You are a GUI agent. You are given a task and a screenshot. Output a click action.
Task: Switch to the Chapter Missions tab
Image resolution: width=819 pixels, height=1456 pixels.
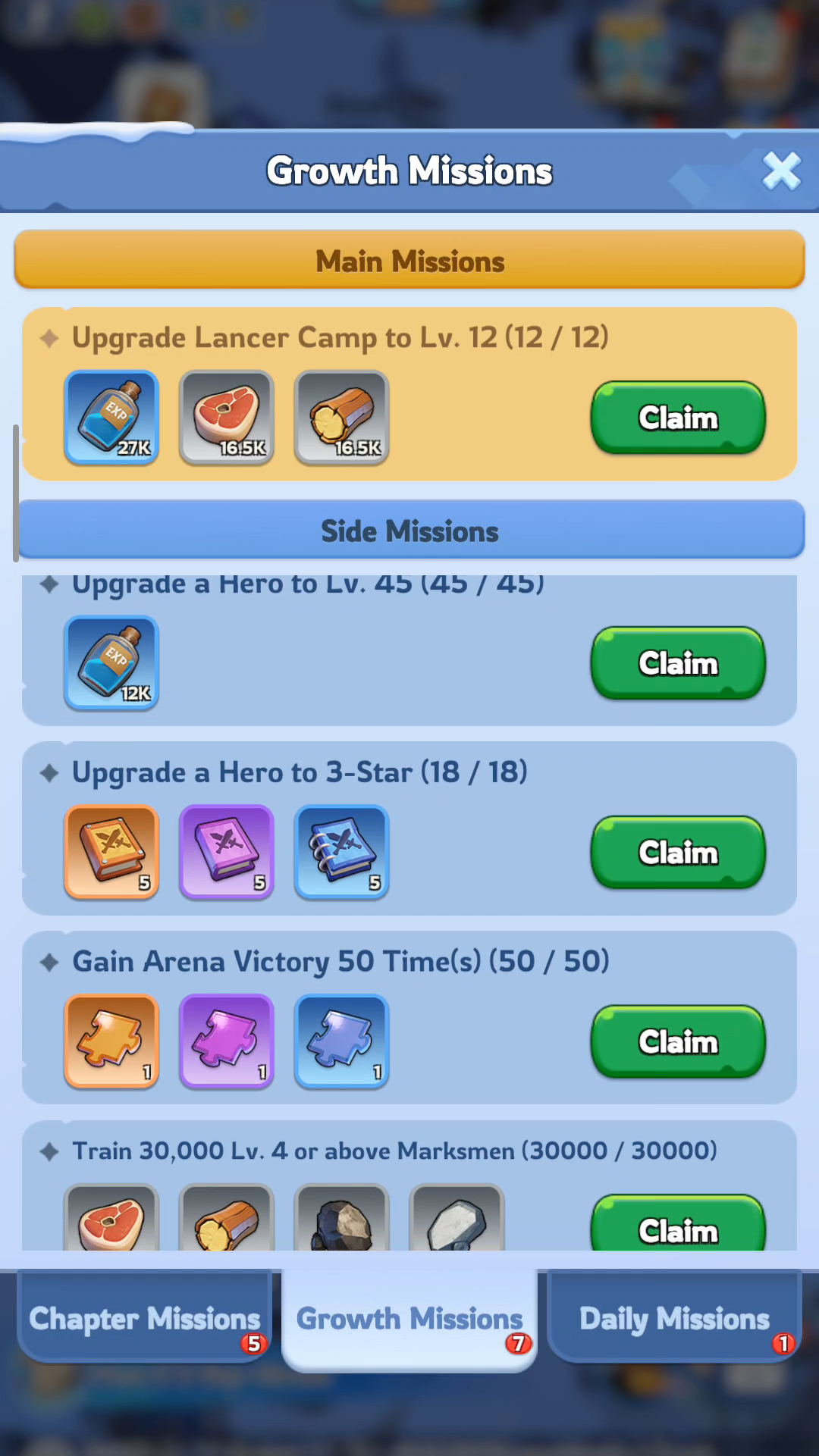(145, 1319)
